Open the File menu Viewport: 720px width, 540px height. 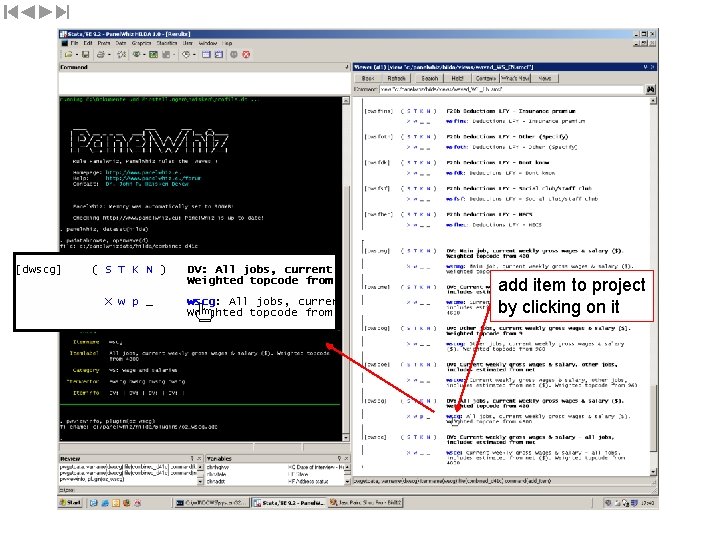click(x=74, y=43)
